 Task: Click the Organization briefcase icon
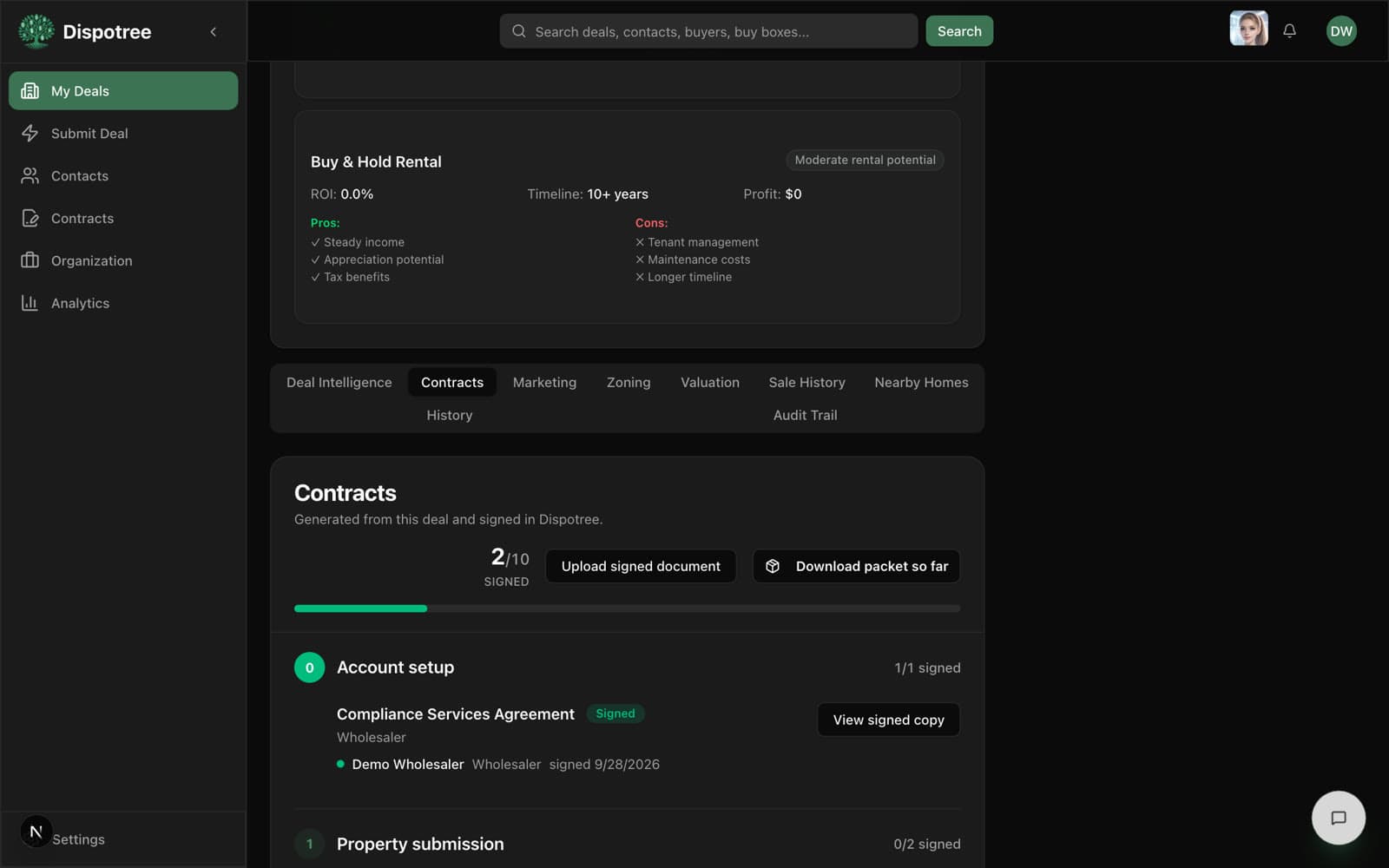(30, 260)
